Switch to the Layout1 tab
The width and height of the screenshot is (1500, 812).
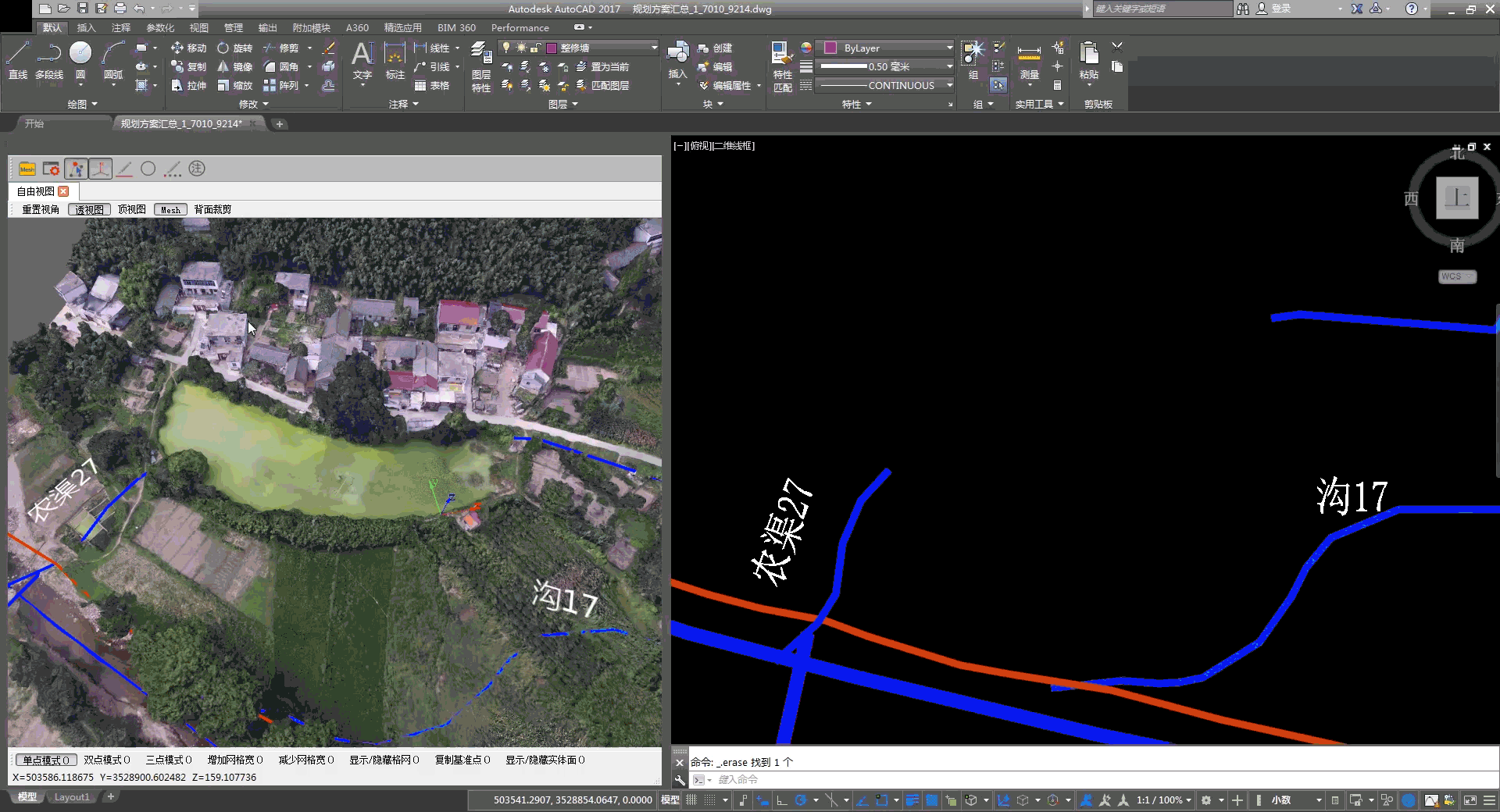click(x=72, y=797)
